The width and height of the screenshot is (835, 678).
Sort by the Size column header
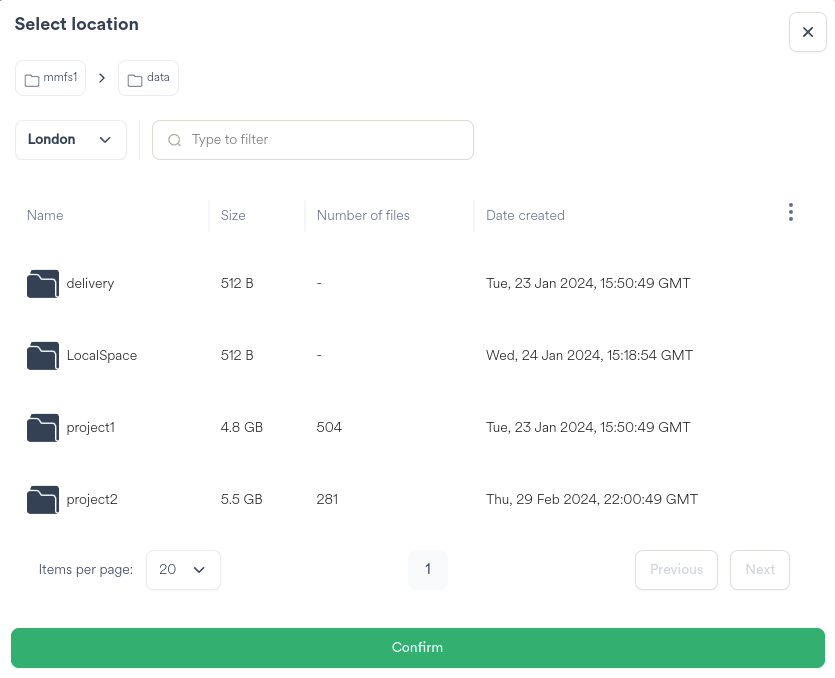[x=233, y=215]
